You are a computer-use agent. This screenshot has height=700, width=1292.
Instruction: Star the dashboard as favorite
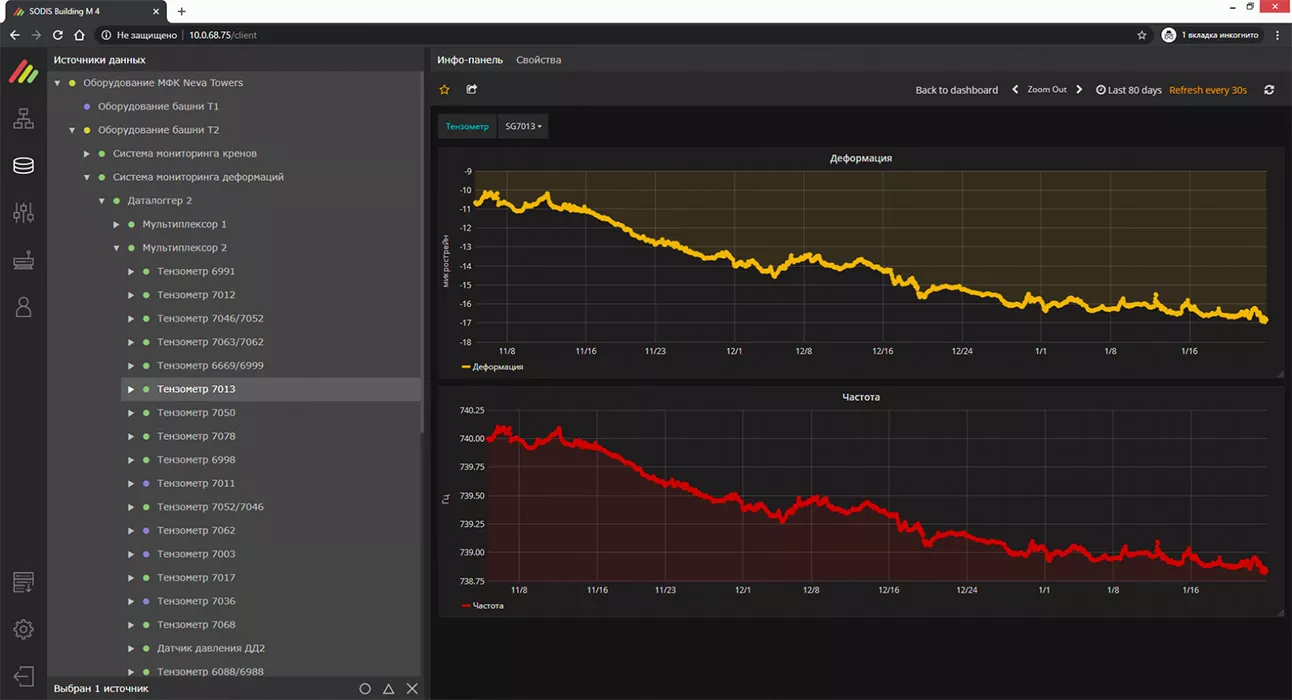point(445,90)
